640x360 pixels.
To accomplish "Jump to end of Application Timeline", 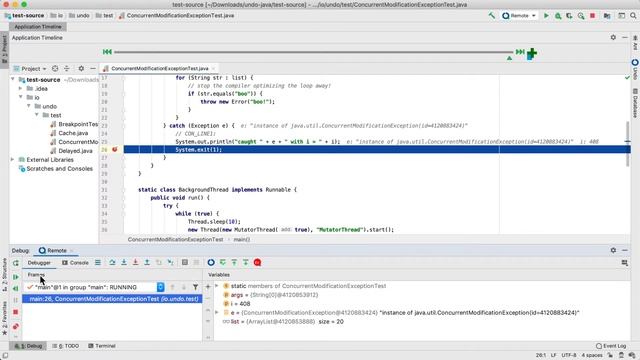I will pos(520,52).
